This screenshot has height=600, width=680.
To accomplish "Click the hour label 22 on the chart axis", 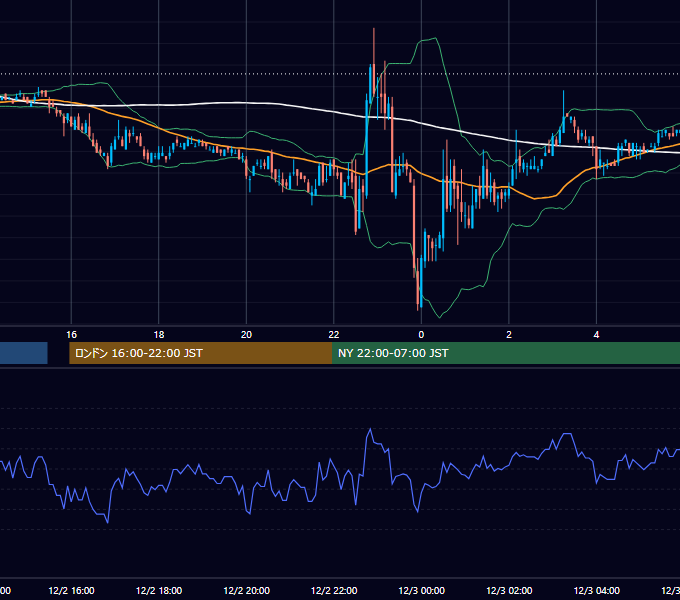I will [334, 335].
